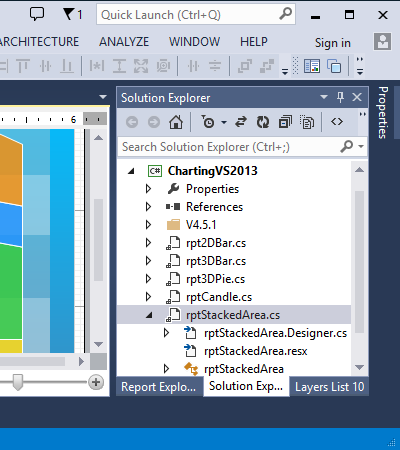
Task: Expand the References node
Action: (148, 207)
